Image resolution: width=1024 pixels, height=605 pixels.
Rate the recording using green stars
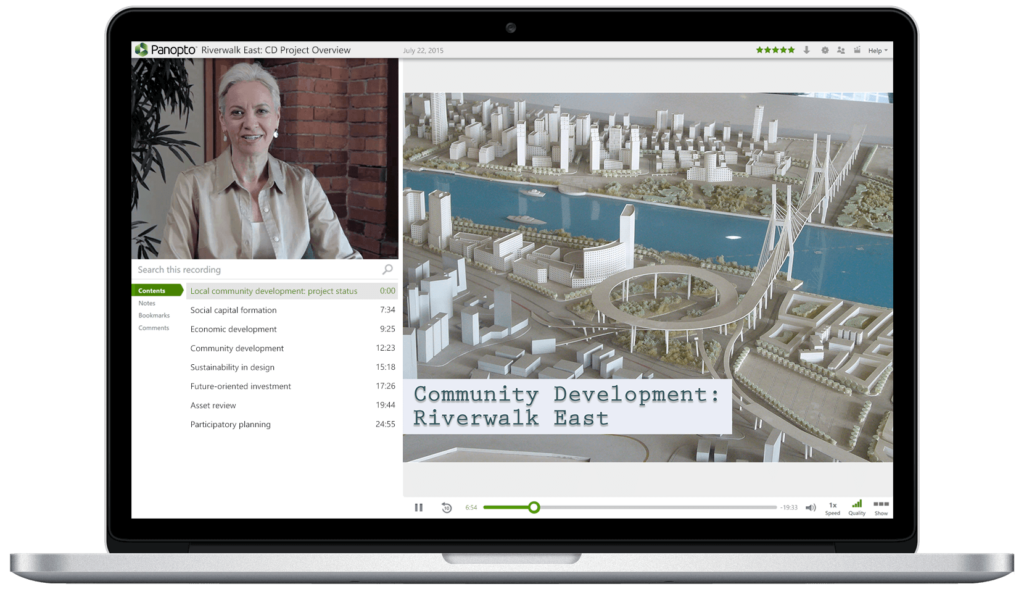tap(775, 50)
